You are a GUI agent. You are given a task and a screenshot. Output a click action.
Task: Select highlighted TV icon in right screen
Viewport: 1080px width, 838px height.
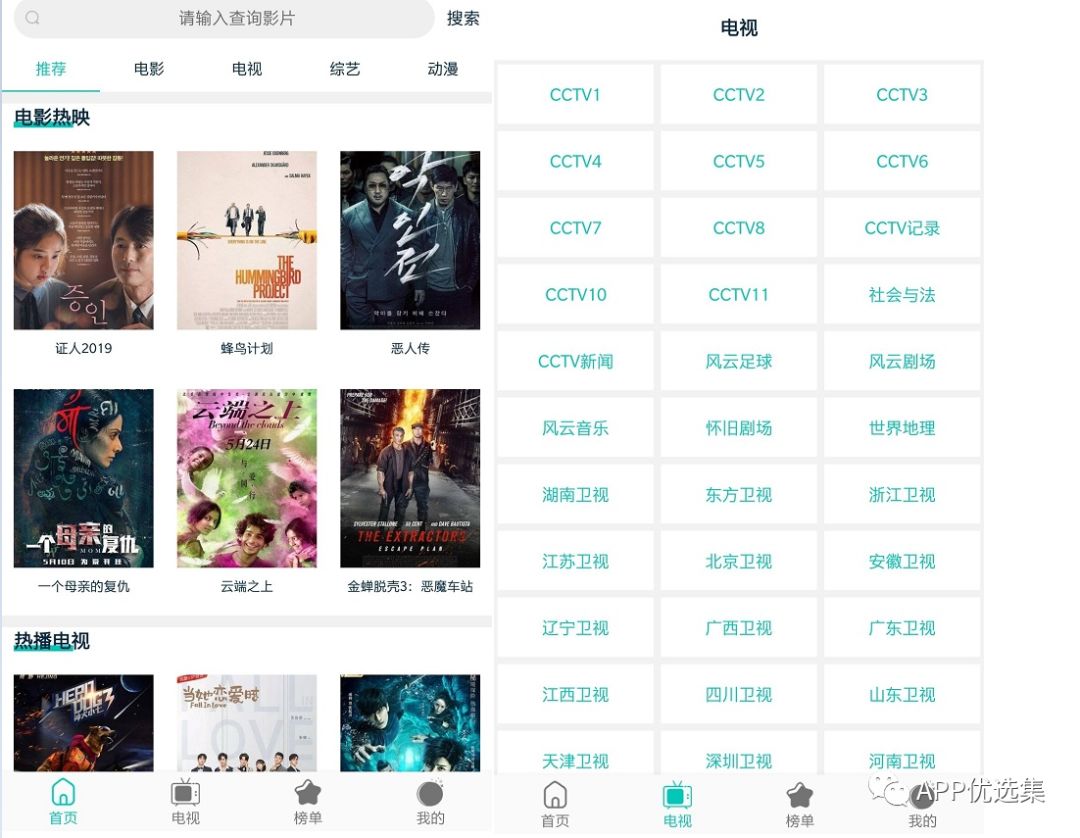(677, 795)
